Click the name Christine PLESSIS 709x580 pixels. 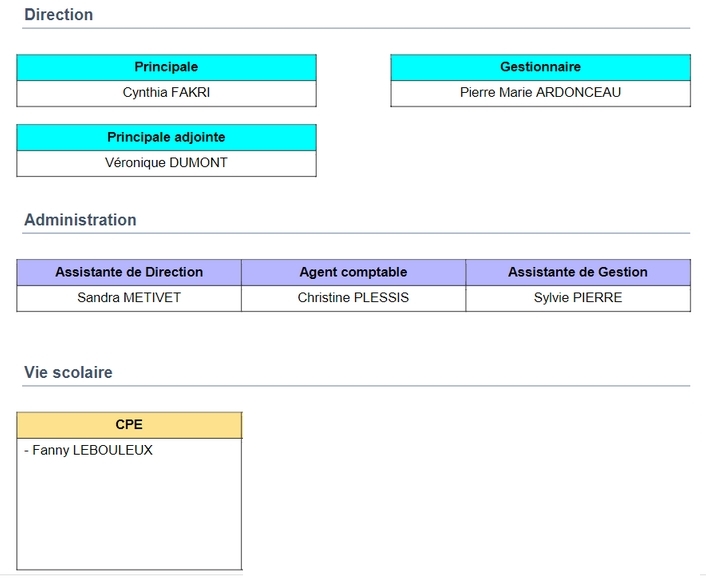pyautogui.click(x=353, y=298)
